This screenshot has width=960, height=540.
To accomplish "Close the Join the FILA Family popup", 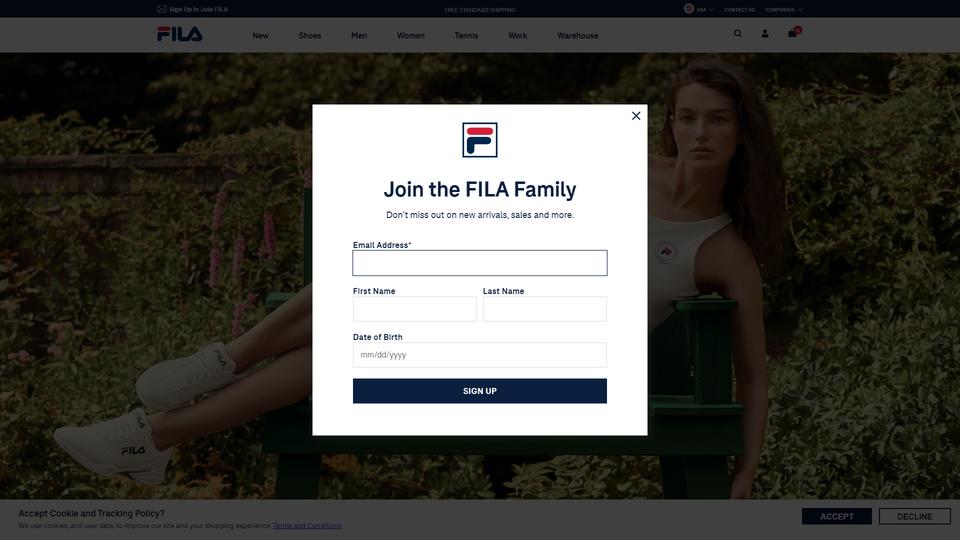I will [x=636, y=116].
